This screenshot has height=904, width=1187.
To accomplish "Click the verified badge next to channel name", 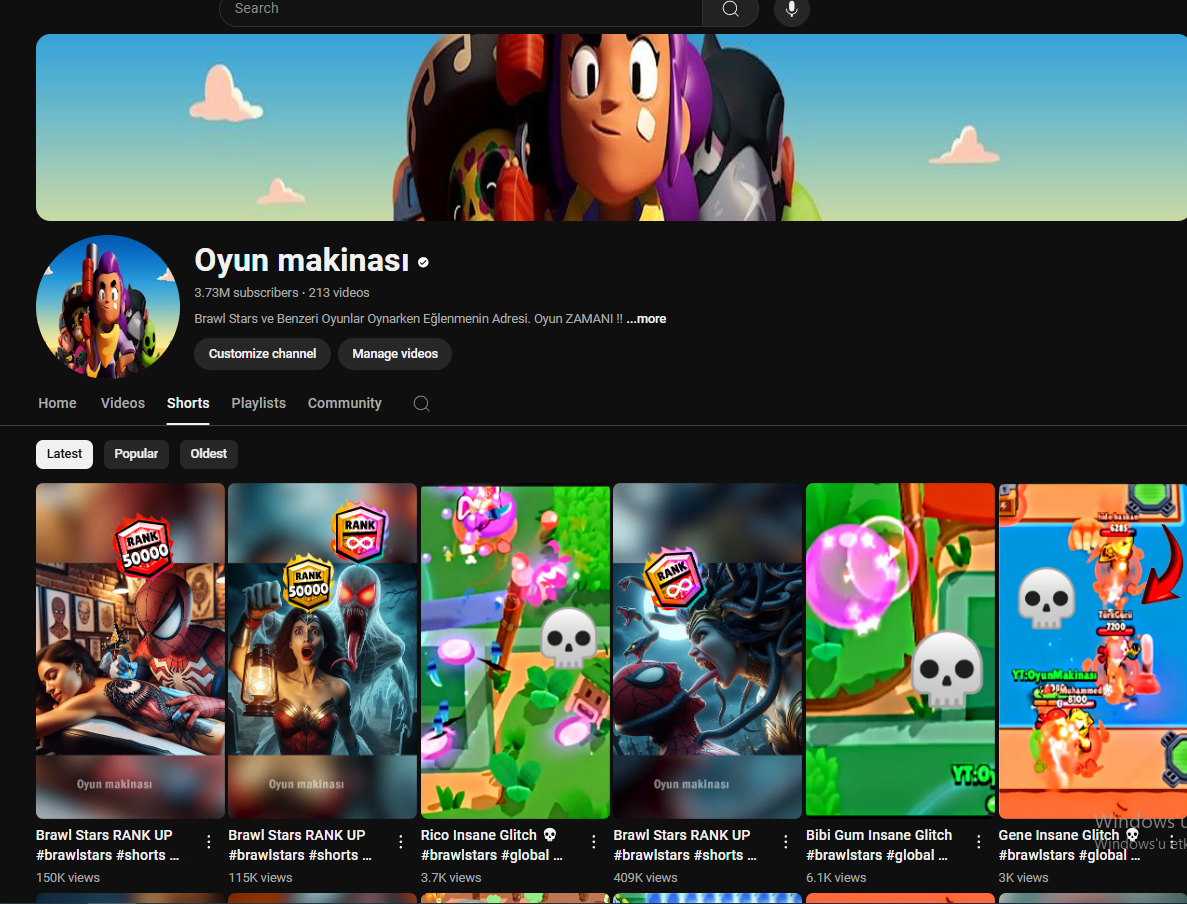I will [x=424, y=262].
